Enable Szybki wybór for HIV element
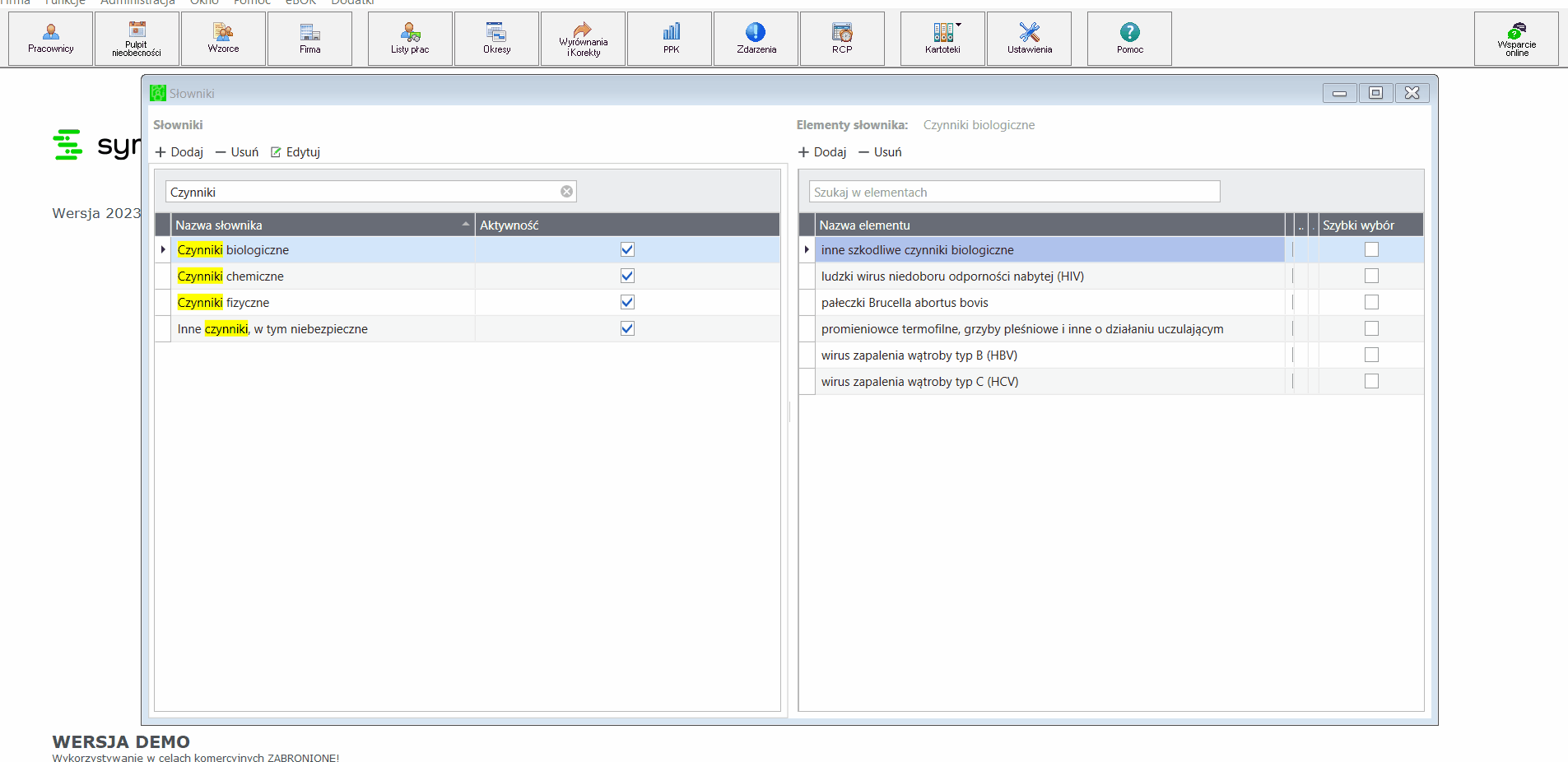Screen dimensions: 1568x762 click(x=1371, y=276)
